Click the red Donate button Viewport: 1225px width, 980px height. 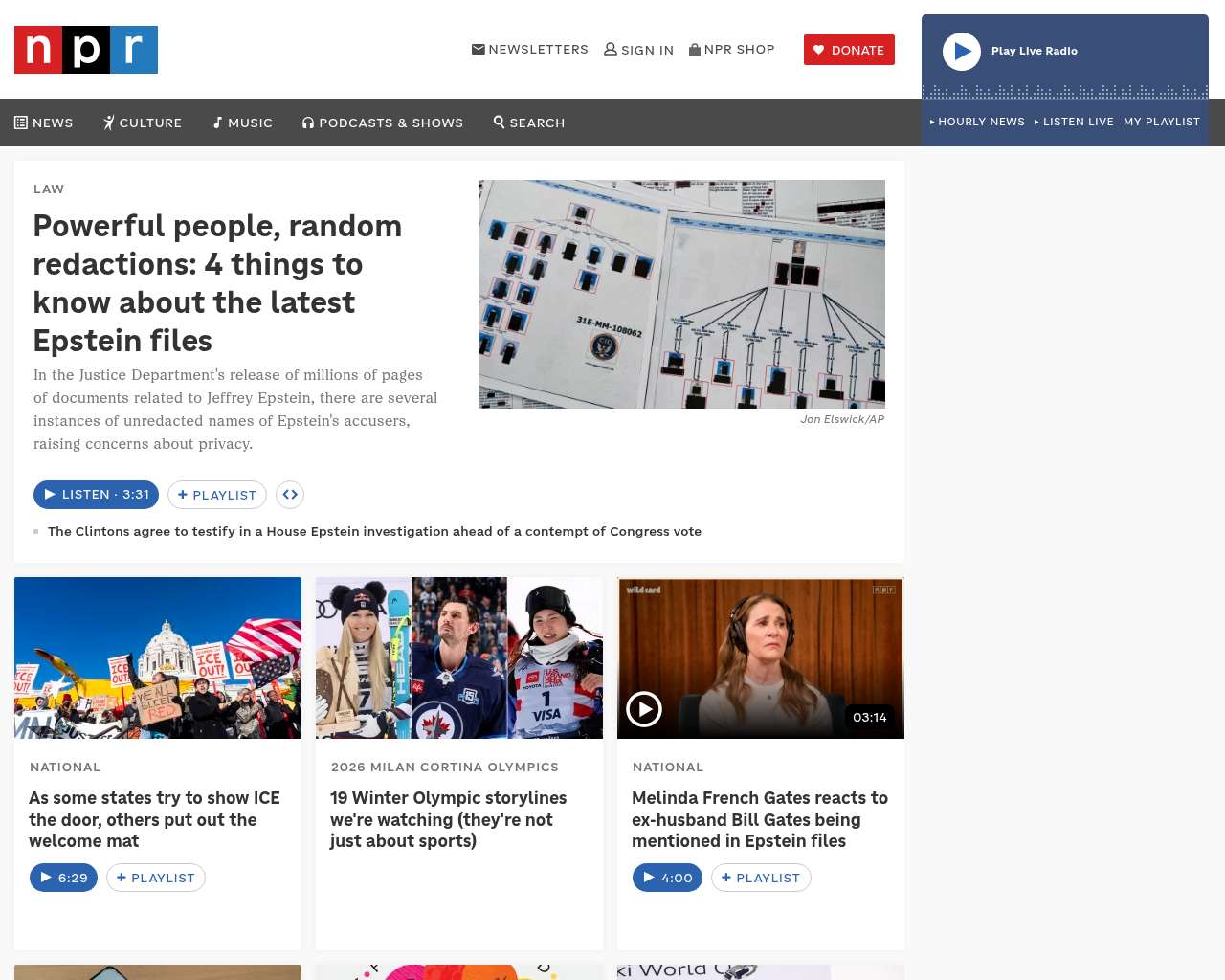[x=849, y=50]
